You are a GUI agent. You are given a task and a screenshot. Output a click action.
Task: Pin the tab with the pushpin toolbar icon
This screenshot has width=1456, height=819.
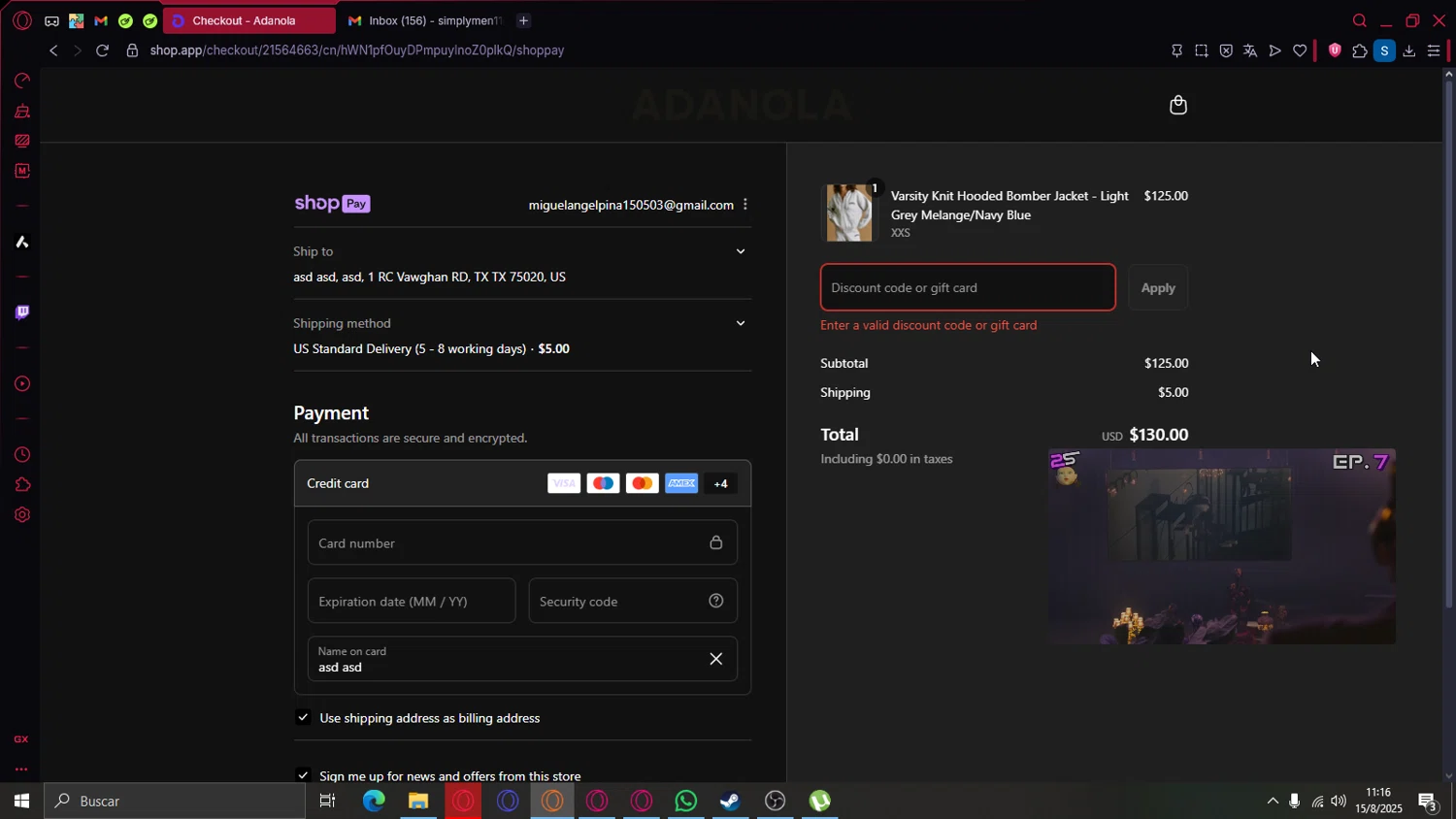pyautogui.click(x=1177, y=50)
